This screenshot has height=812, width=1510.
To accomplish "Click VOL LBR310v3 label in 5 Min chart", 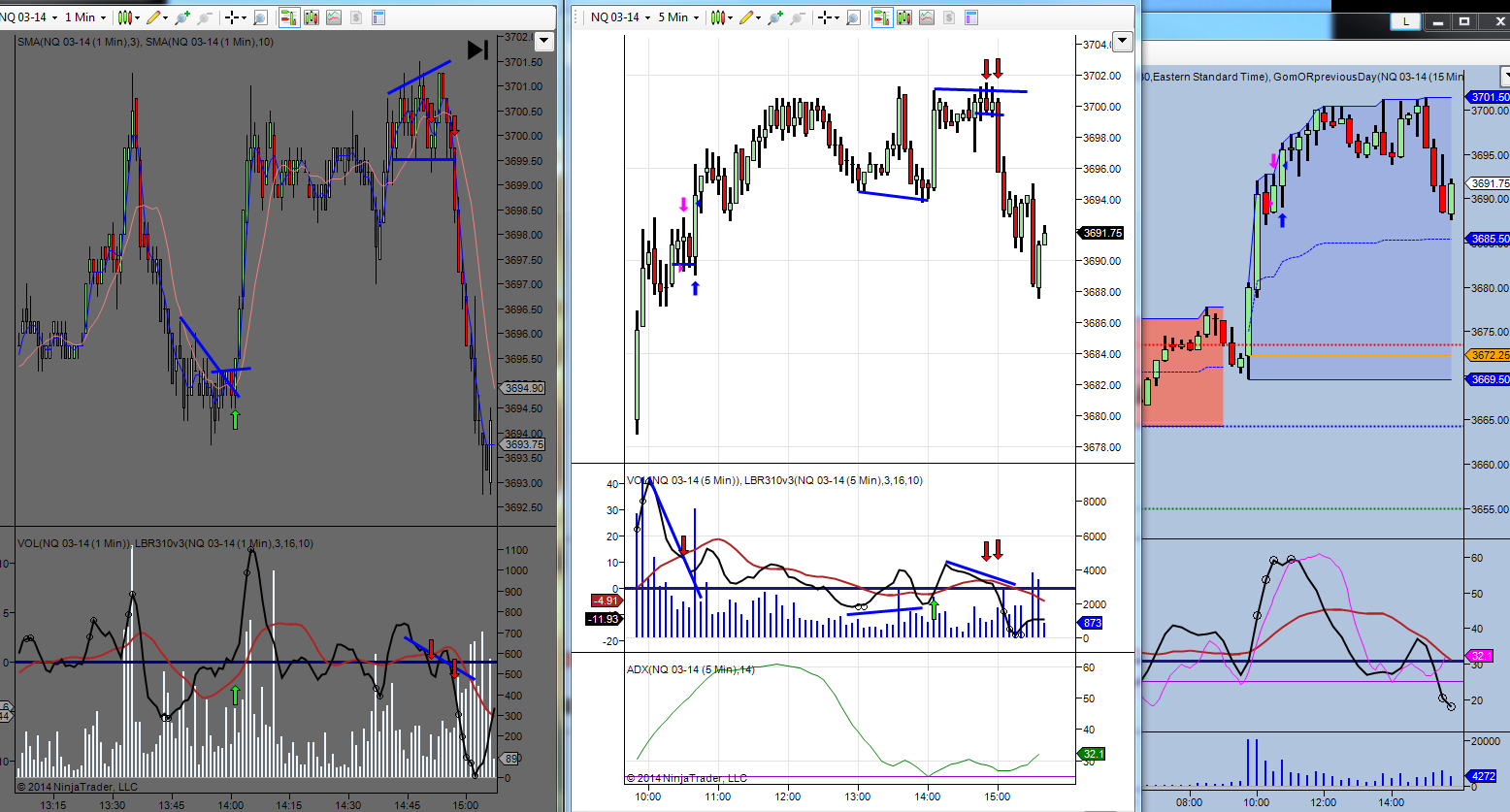I will [774, 480].
